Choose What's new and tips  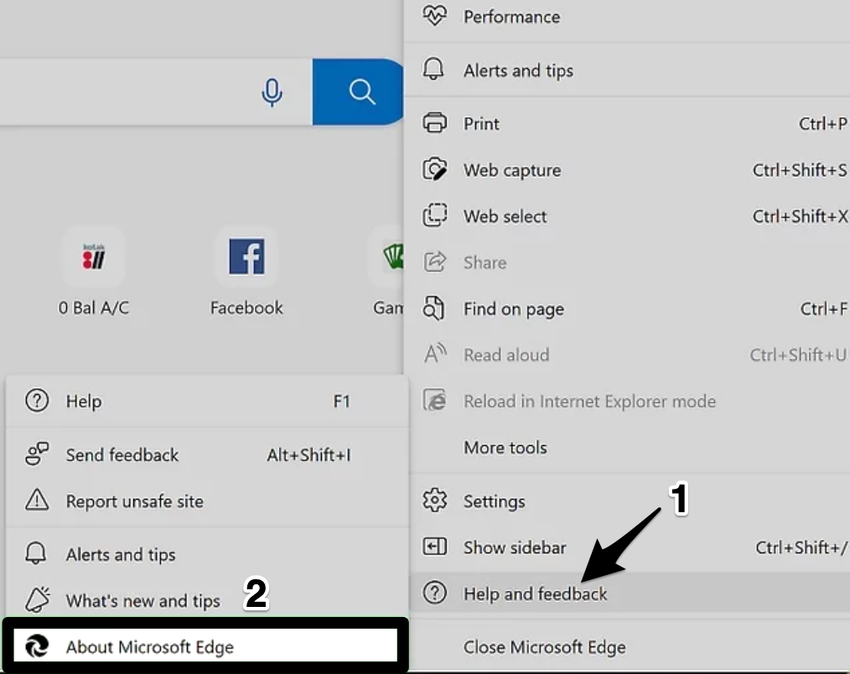tap(143, 601)
